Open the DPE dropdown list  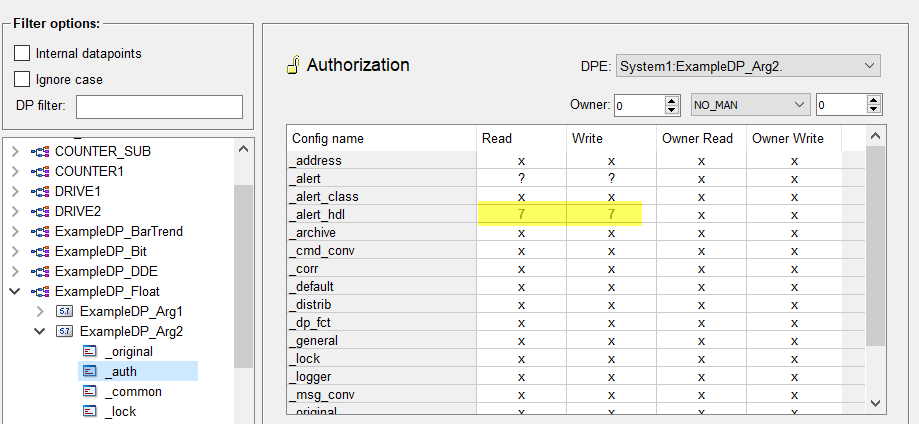pyautogui.click(x=867, y=66)
